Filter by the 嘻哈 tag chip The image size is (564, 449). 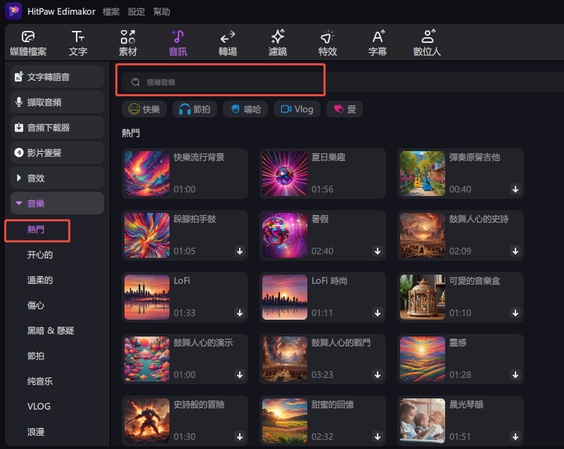245,109
